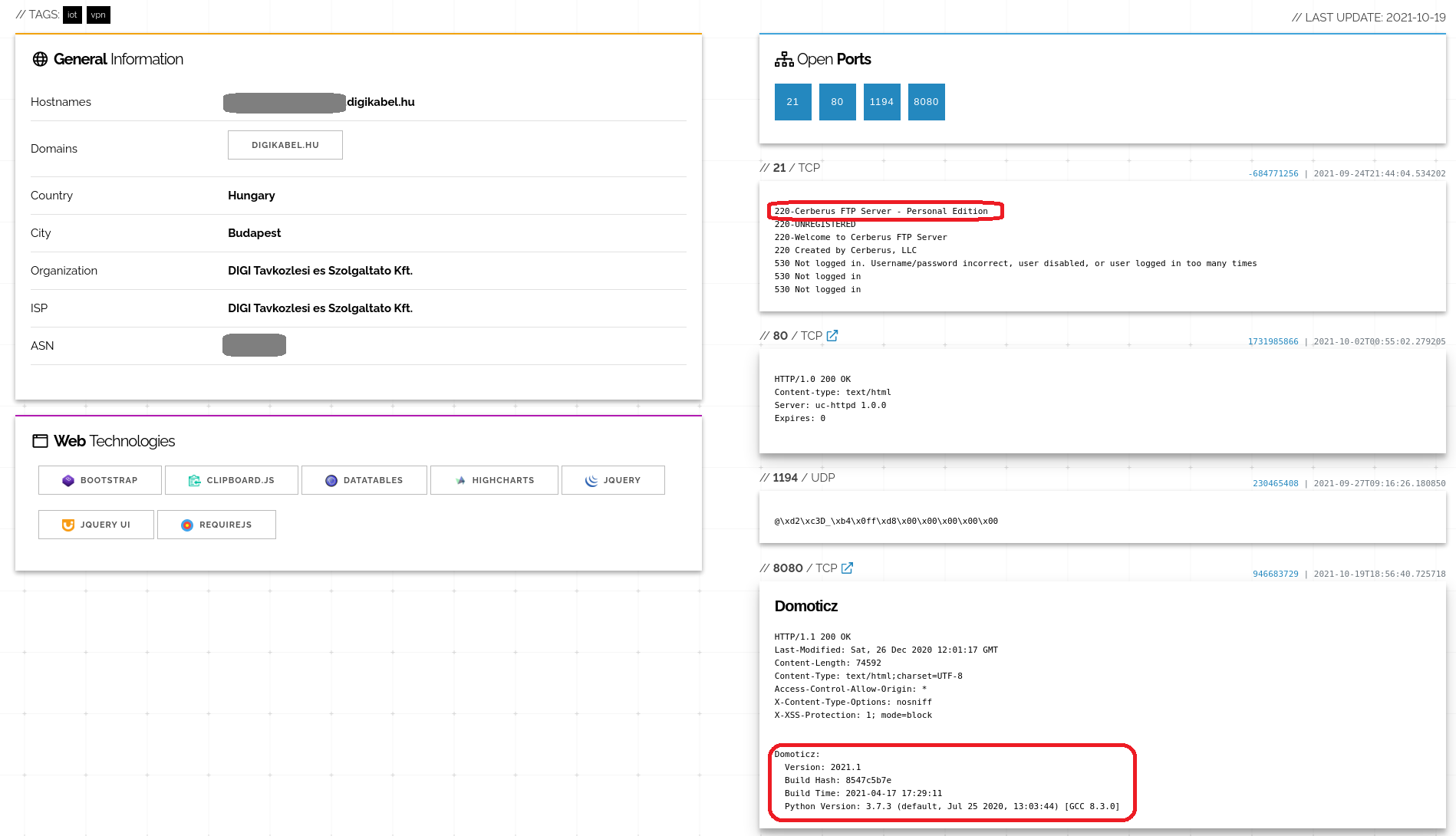Image resolution: width=1456 pixels, height=836 pixels.
Task: Select open port 80 button
Action: point(837,102)
